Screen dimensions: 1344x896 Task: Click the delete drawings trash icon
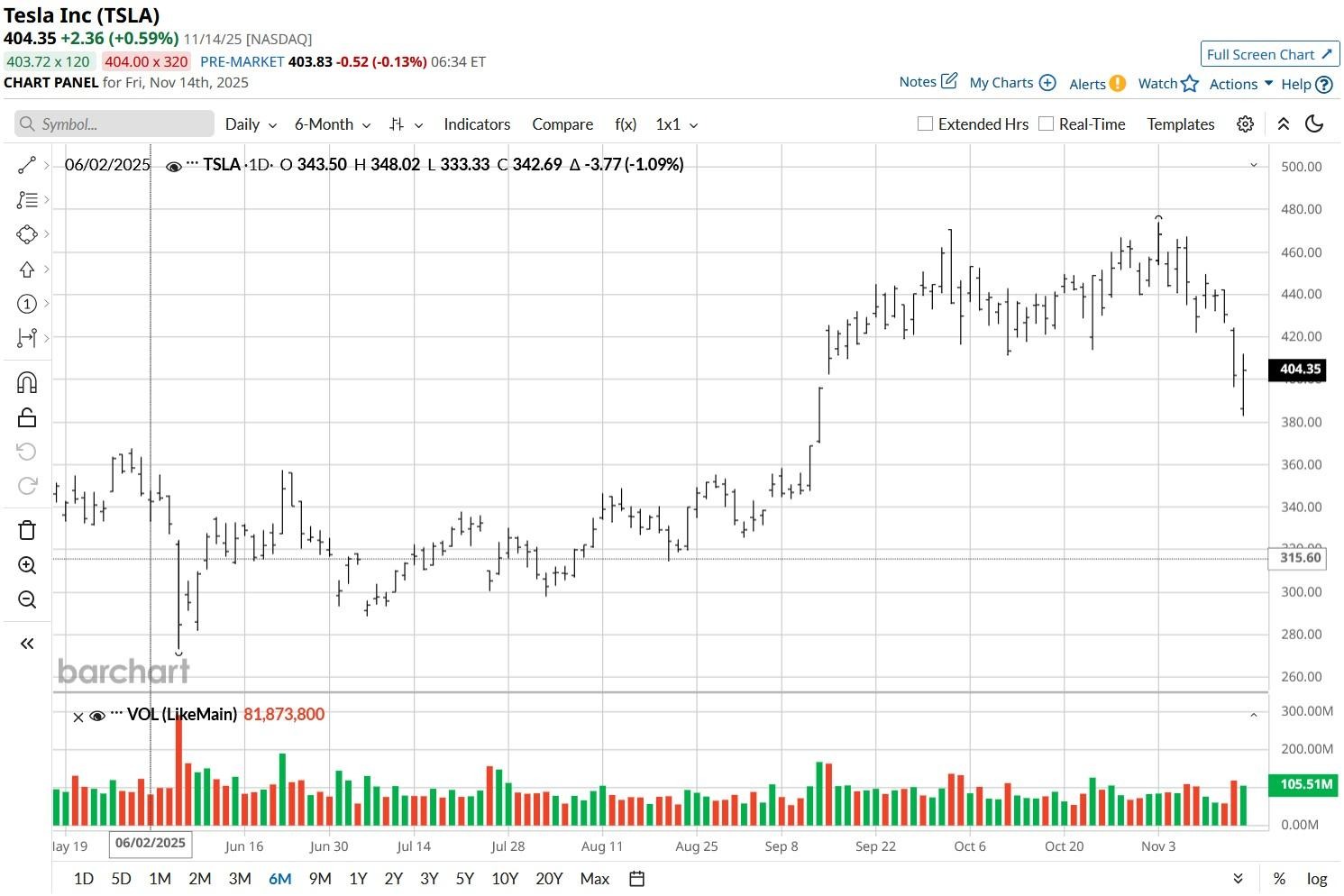click(27, 530)
